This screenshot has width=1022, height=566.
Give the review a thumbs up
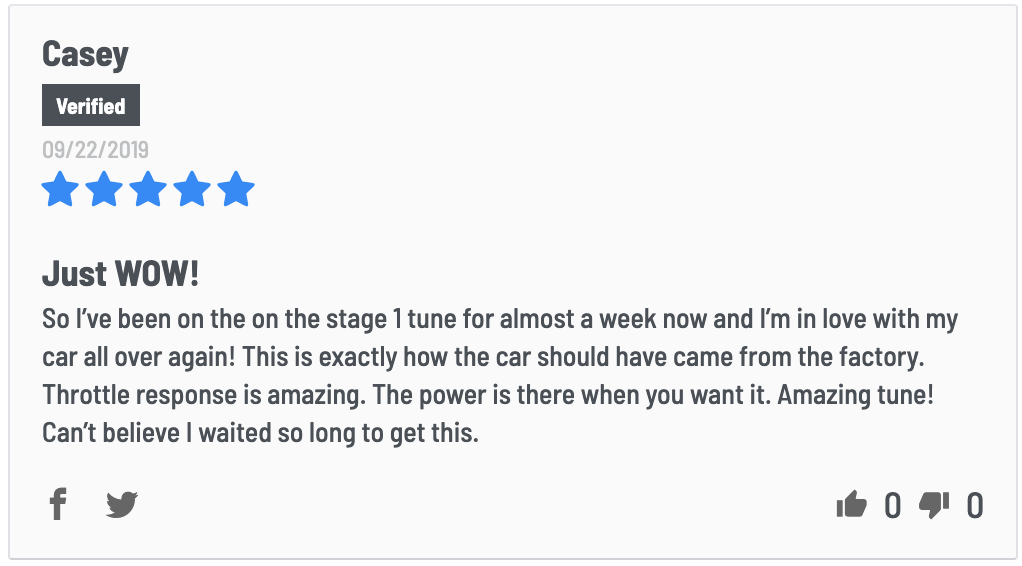point(851,505)
